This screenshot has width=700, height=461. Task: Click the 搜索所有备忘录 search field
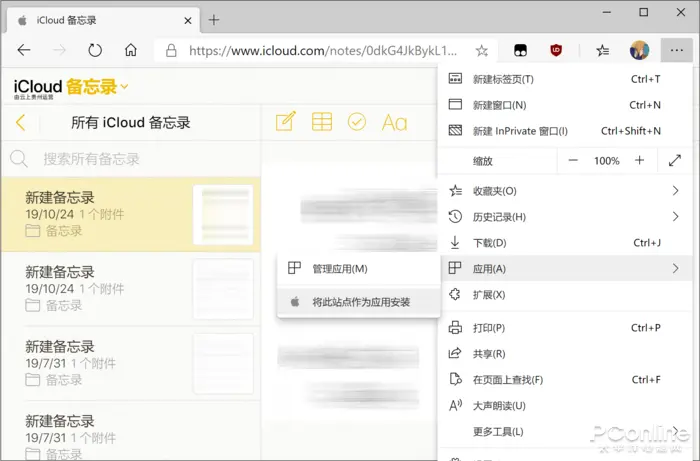(x=131, y=159)
